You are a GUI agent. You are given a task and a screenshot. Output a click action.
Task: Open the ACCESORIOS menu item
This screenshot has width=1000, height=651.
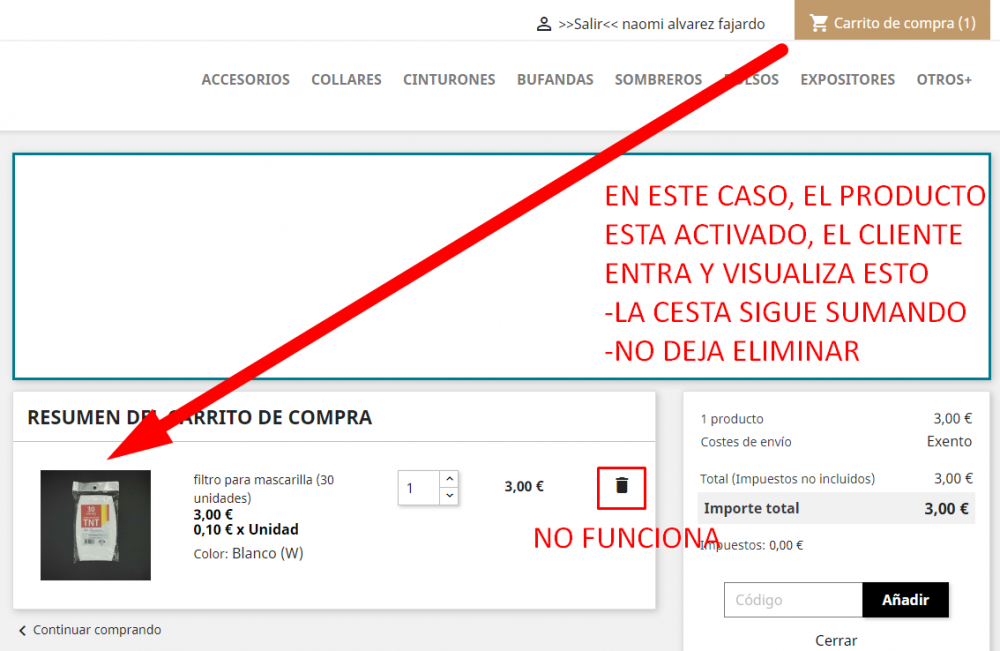tap(245, 79)
